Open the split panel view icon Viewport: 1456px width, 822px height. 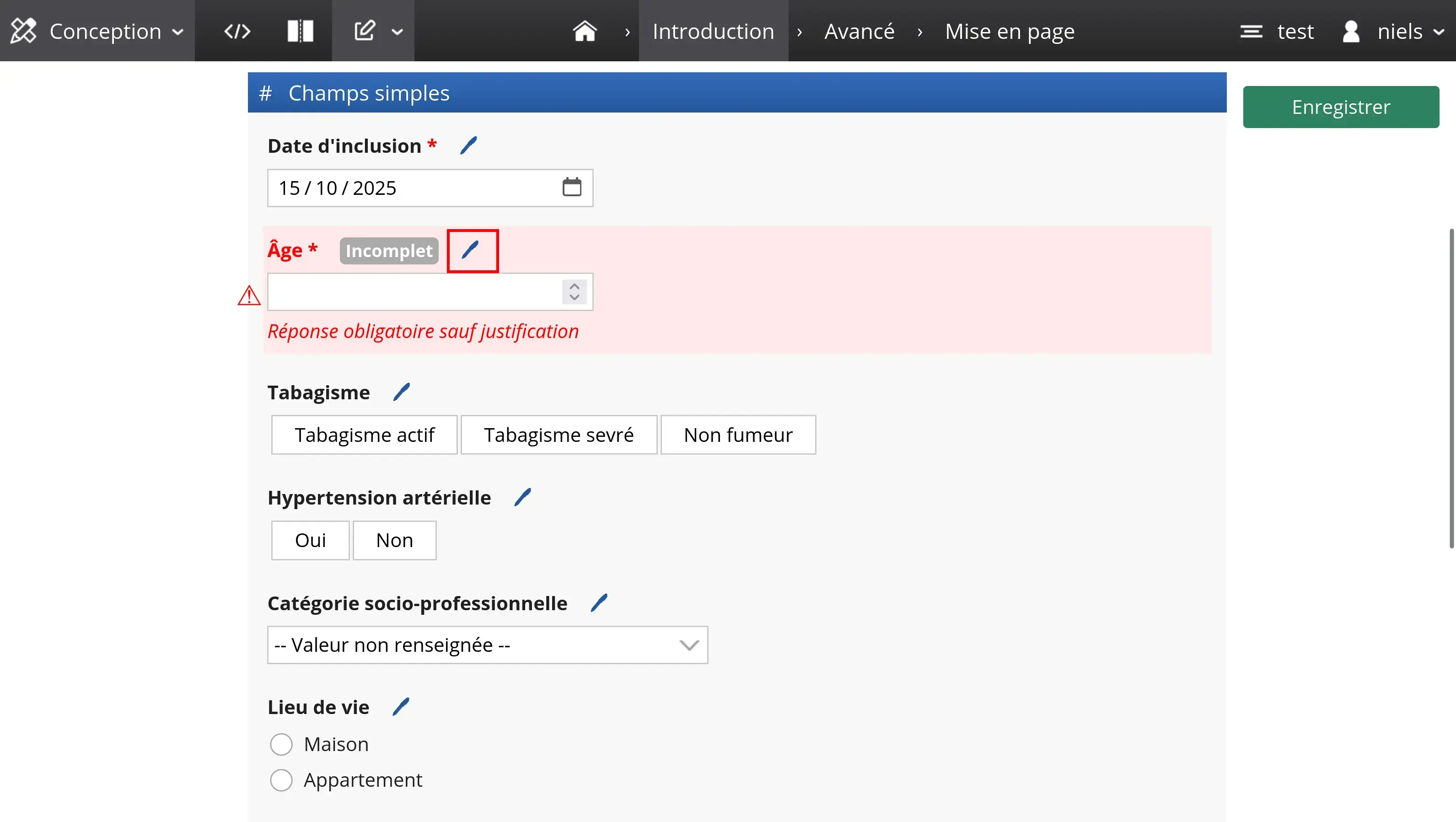click(x=300, y=31)
